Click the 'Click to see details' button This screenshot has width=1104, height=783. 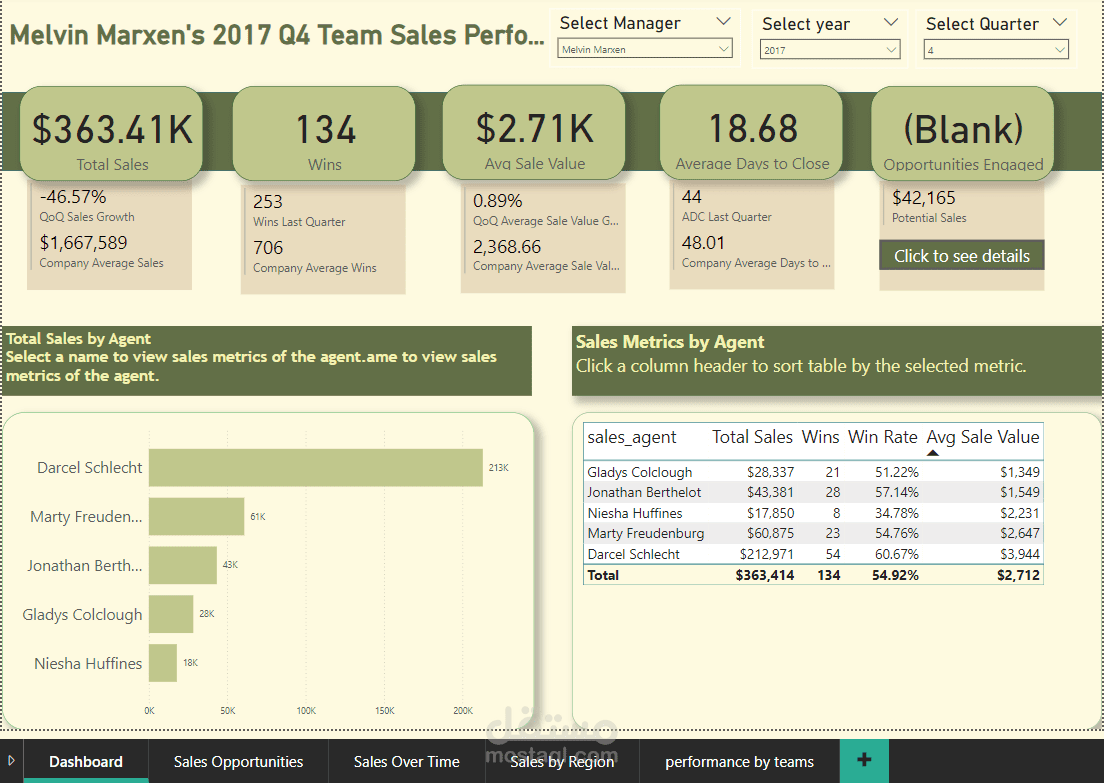coord(961,255)
